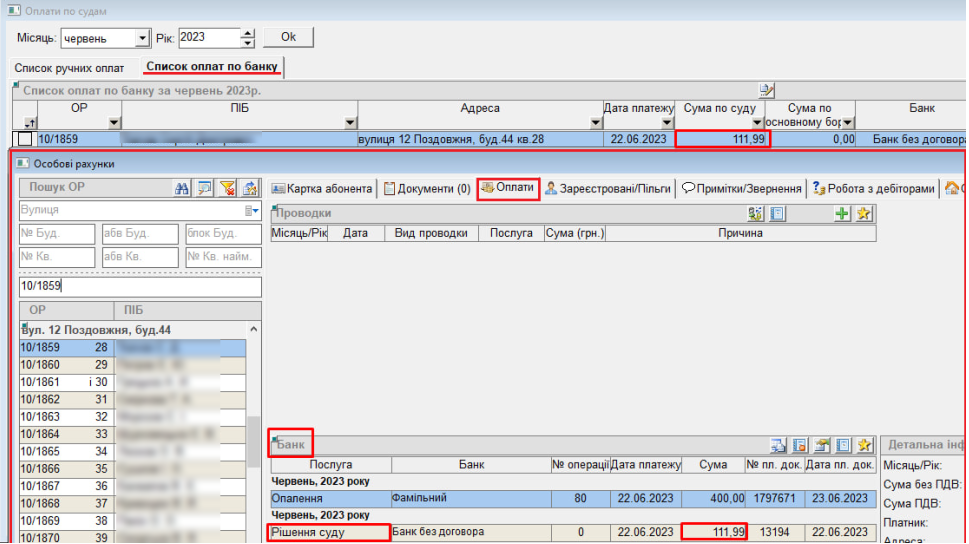Image resolution: width=969 pixels, height=544 pixels.
Task: Click the clear filter funnel icon
Action: (x=227, y=187)
